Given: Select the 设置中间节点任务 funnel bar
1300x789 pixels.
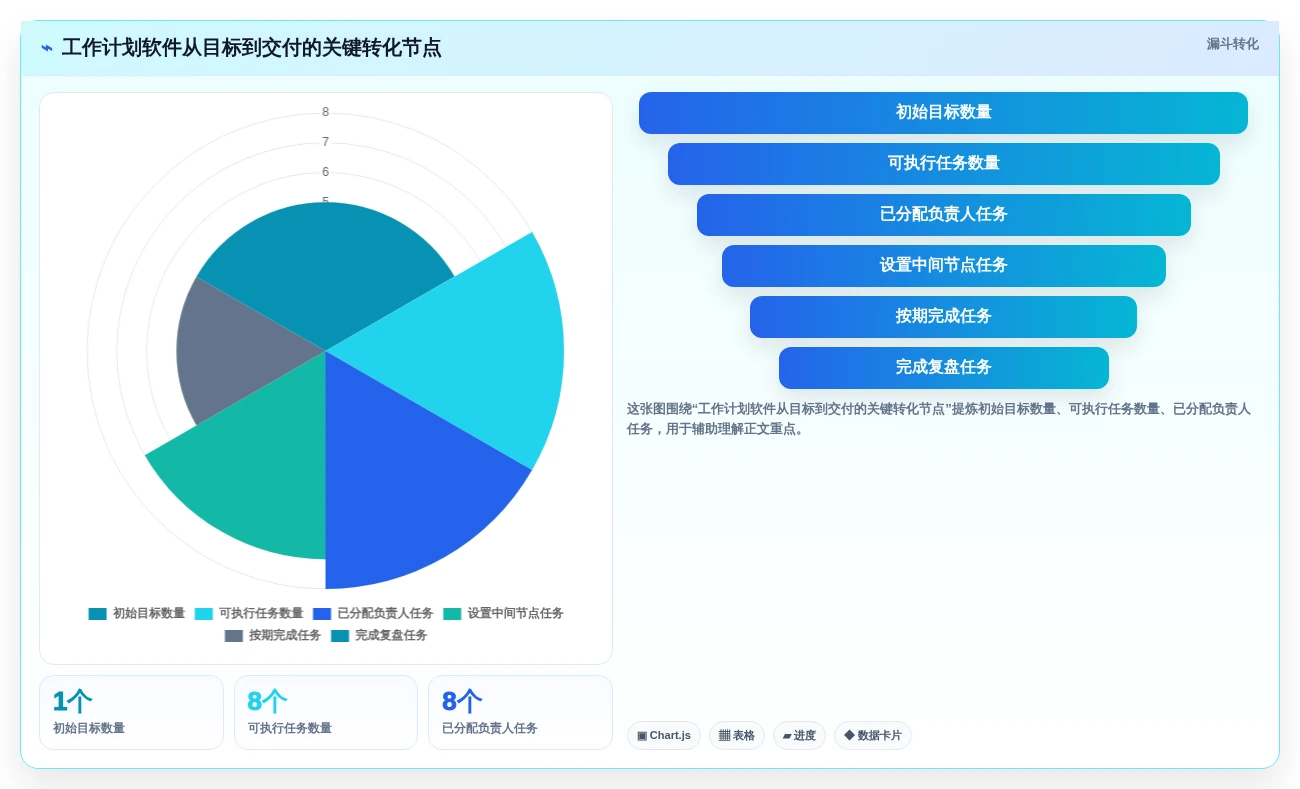Looking at the screenshot, I should point(943,266).
